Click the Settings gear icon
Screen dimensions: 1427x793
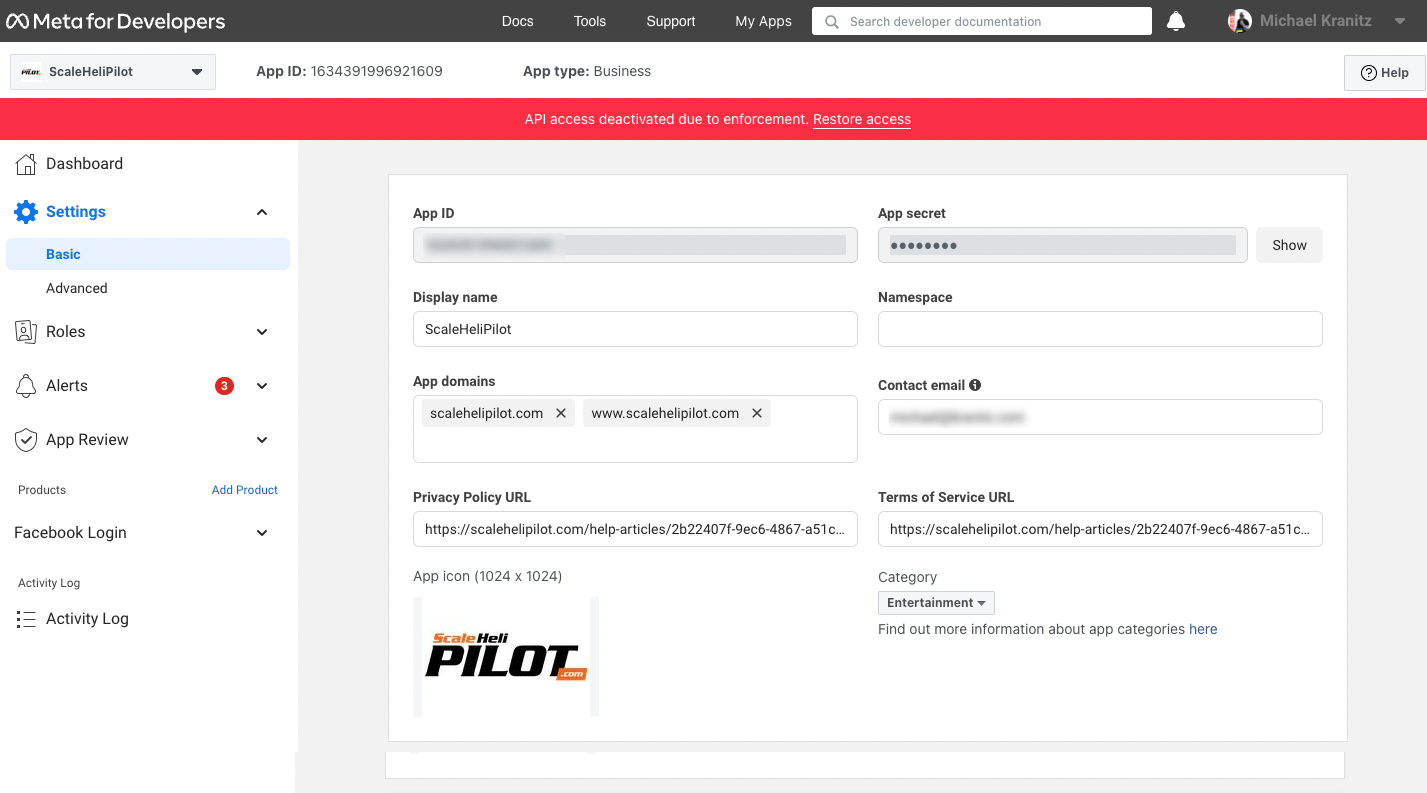(x=26, y=212)
